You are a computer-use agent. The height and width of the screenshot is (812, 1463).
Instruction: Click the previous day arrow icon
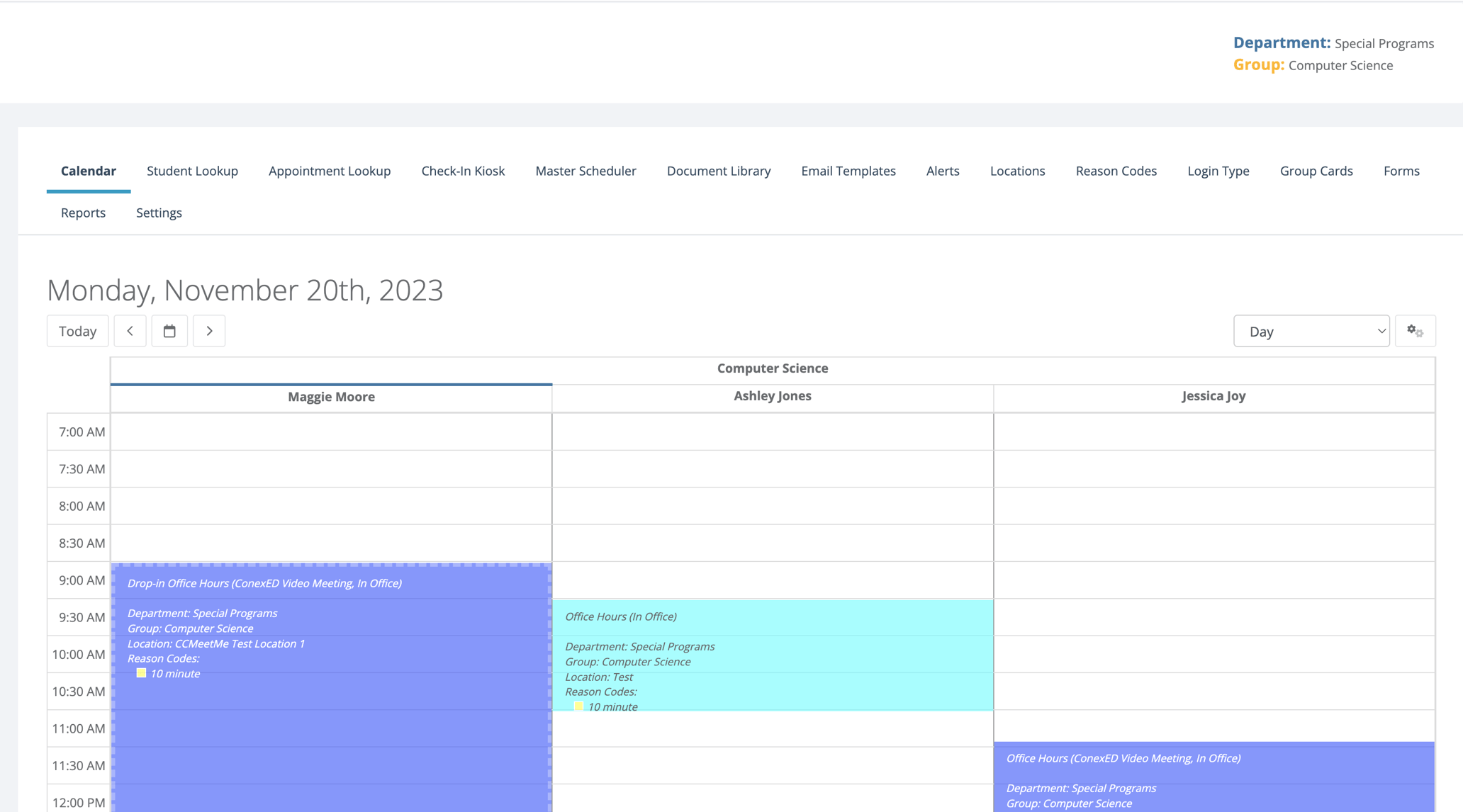click(x=130, y=331)
